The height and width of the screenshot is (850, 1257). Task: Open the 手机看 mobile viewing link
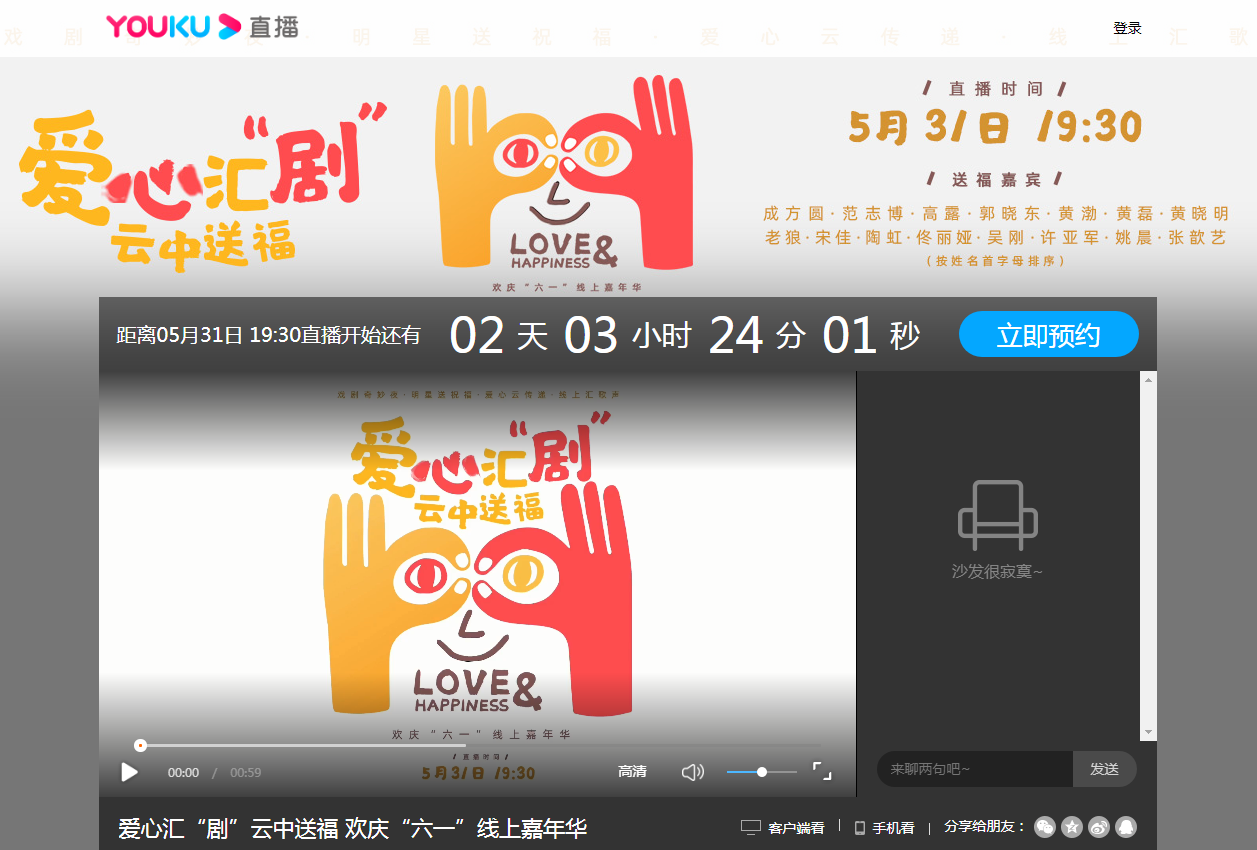pyautogui.click(x=893, y=828)
